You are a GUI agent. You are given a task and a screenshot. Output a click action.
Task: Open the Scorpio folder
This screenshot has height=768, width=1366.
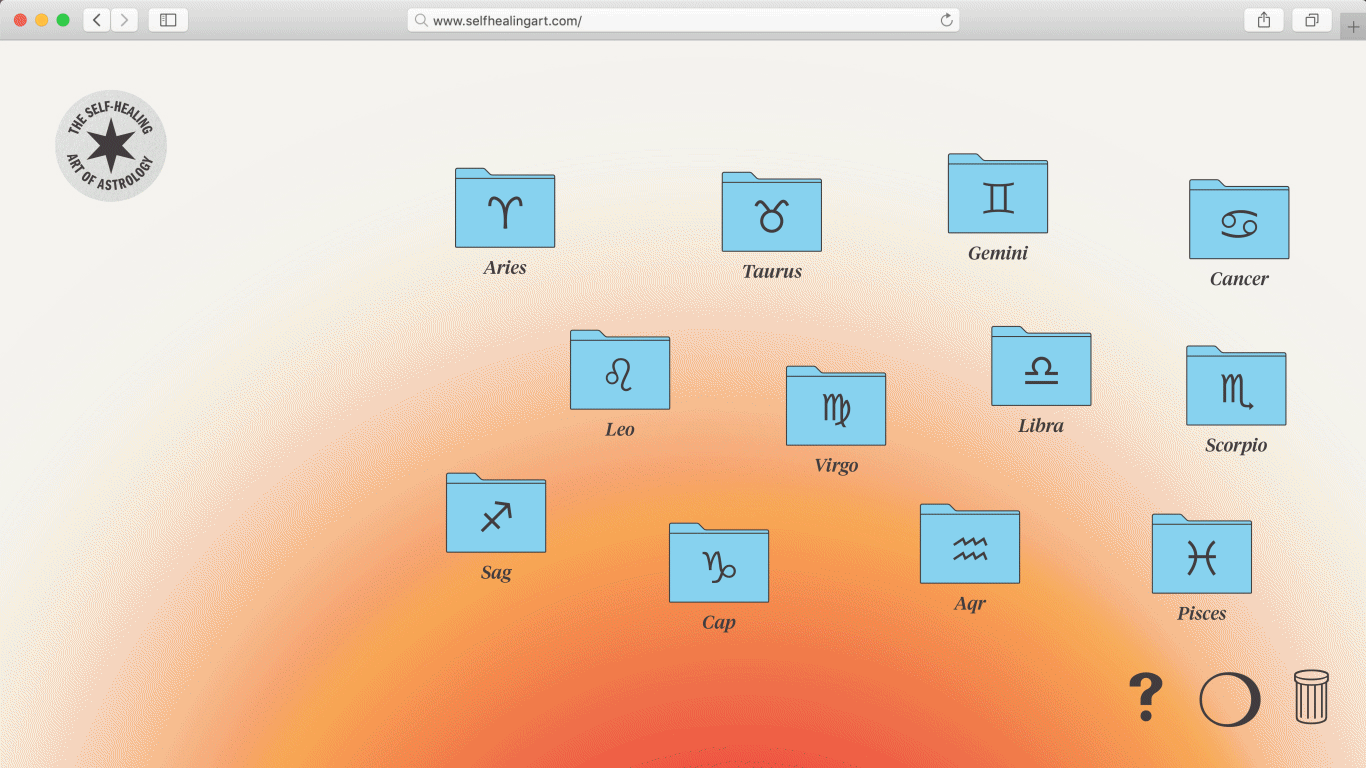click(x=1236, y=386)
